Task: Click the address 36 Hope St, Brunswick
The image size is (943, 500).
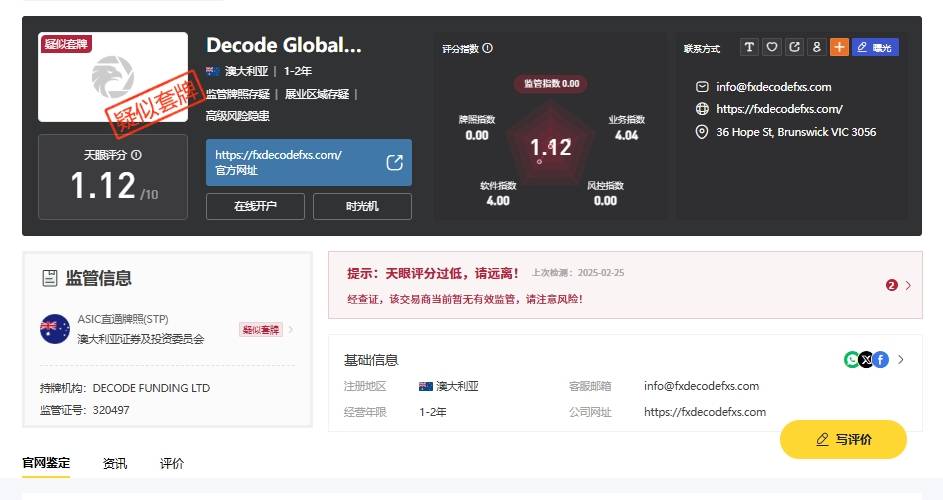Action: point(796,132)
